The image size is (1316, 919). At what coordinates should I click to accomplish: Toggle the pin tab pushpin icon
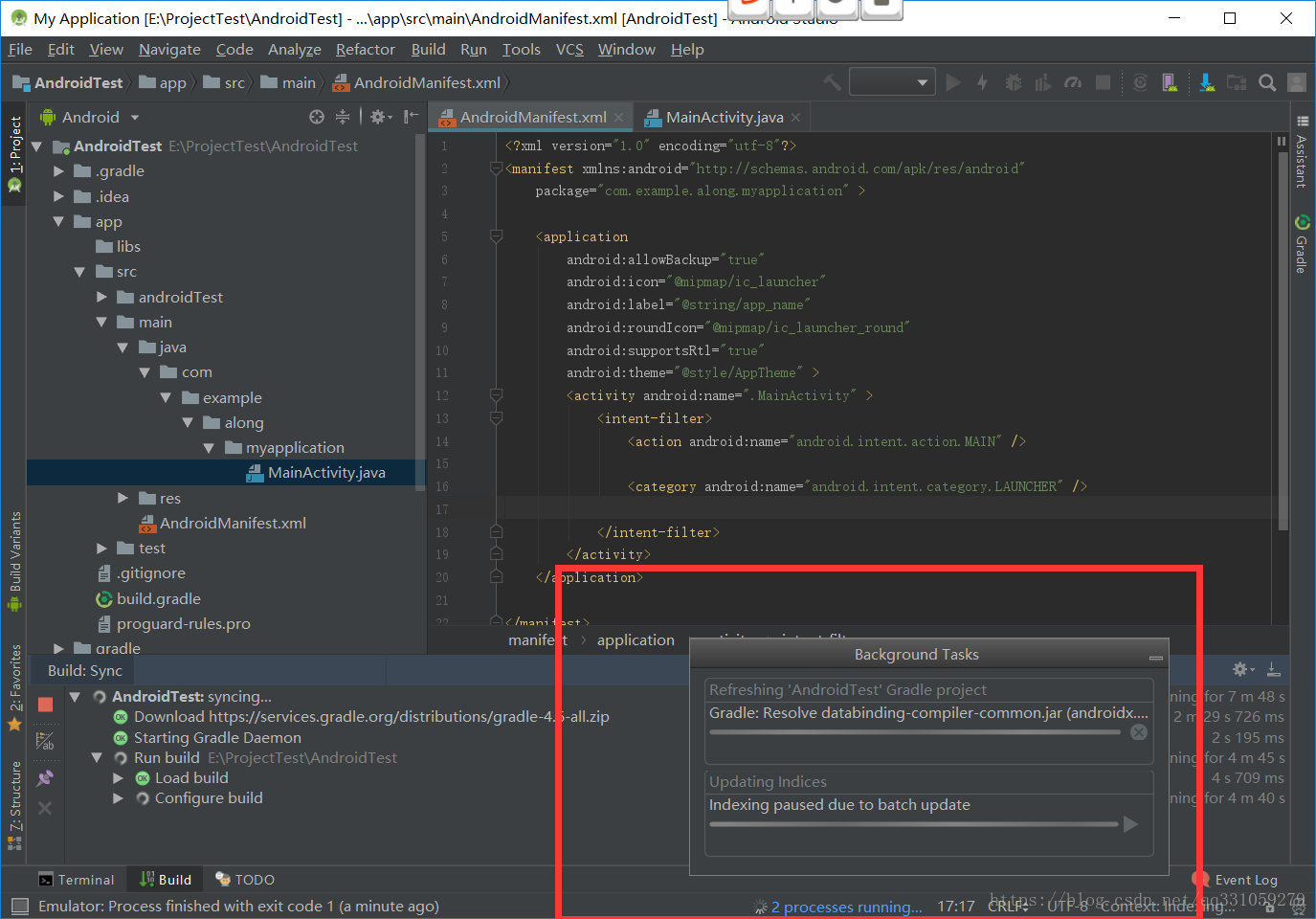pos(45,777)
